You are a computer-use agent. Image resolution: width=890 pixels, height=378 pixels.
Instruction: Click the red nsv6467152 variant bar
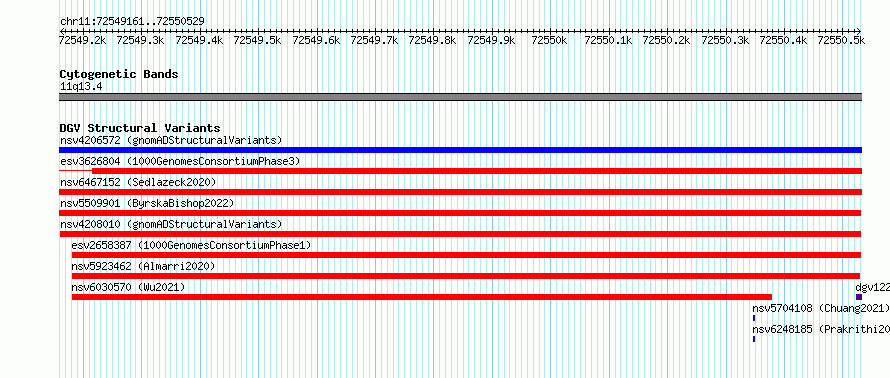pos(460,192)
